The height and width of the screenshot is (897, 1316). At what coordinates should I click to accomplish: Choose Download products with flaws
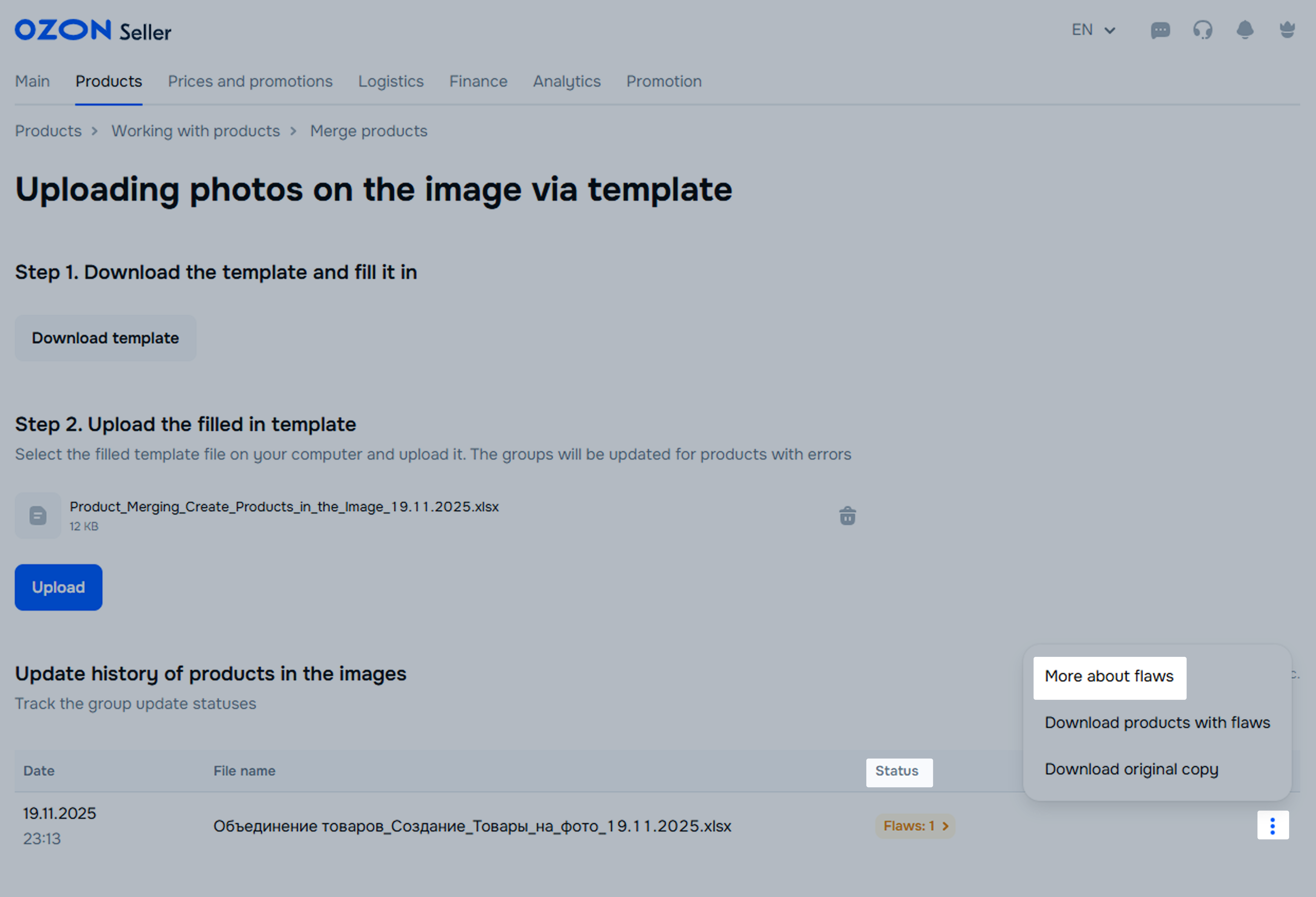[x=1157, y=723]
